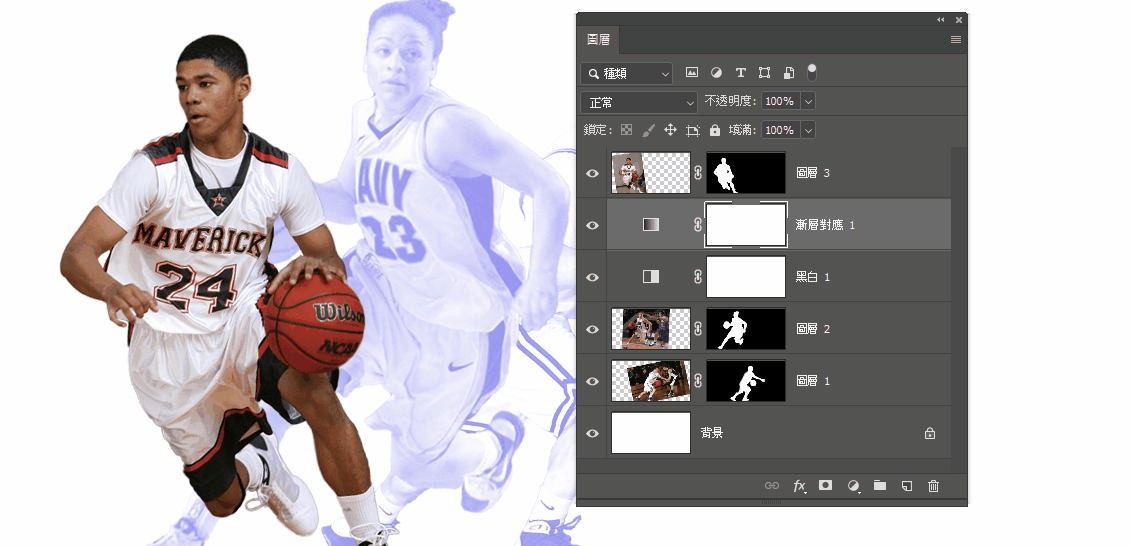
Task: Filter for shape layers icon
Action: [x=765, y=72]
